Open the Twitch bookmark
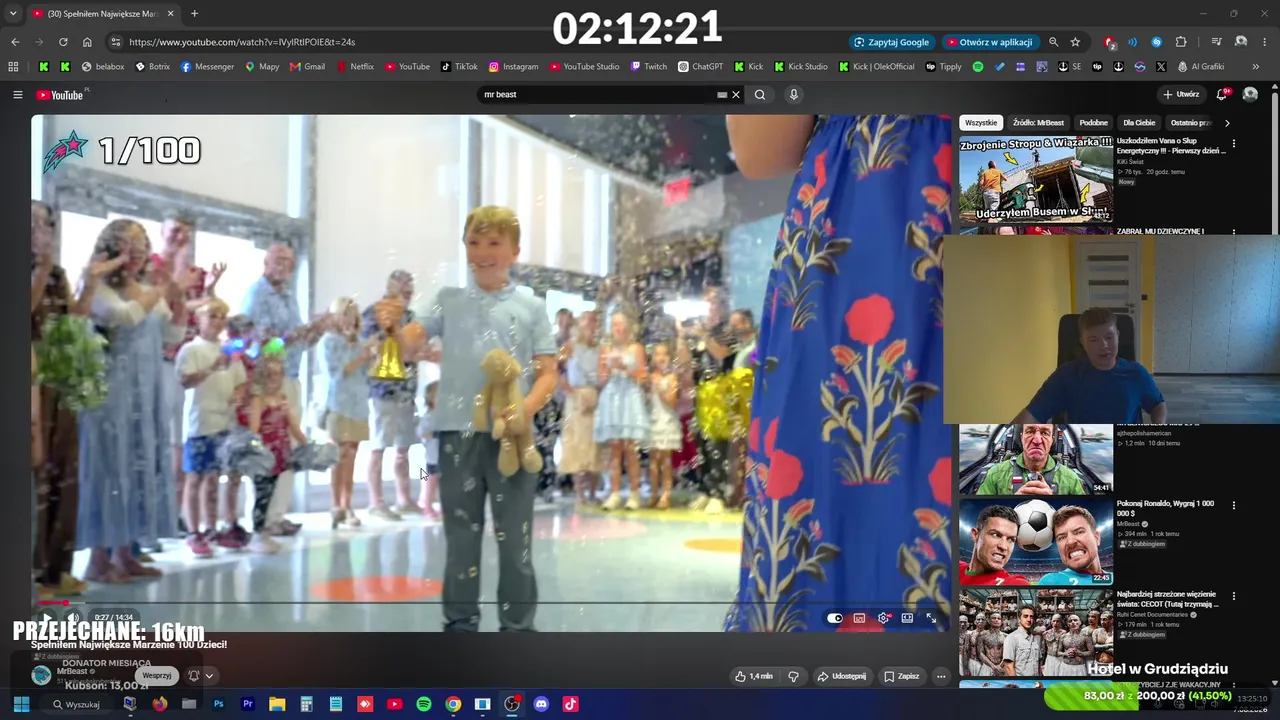 [649, 67]
